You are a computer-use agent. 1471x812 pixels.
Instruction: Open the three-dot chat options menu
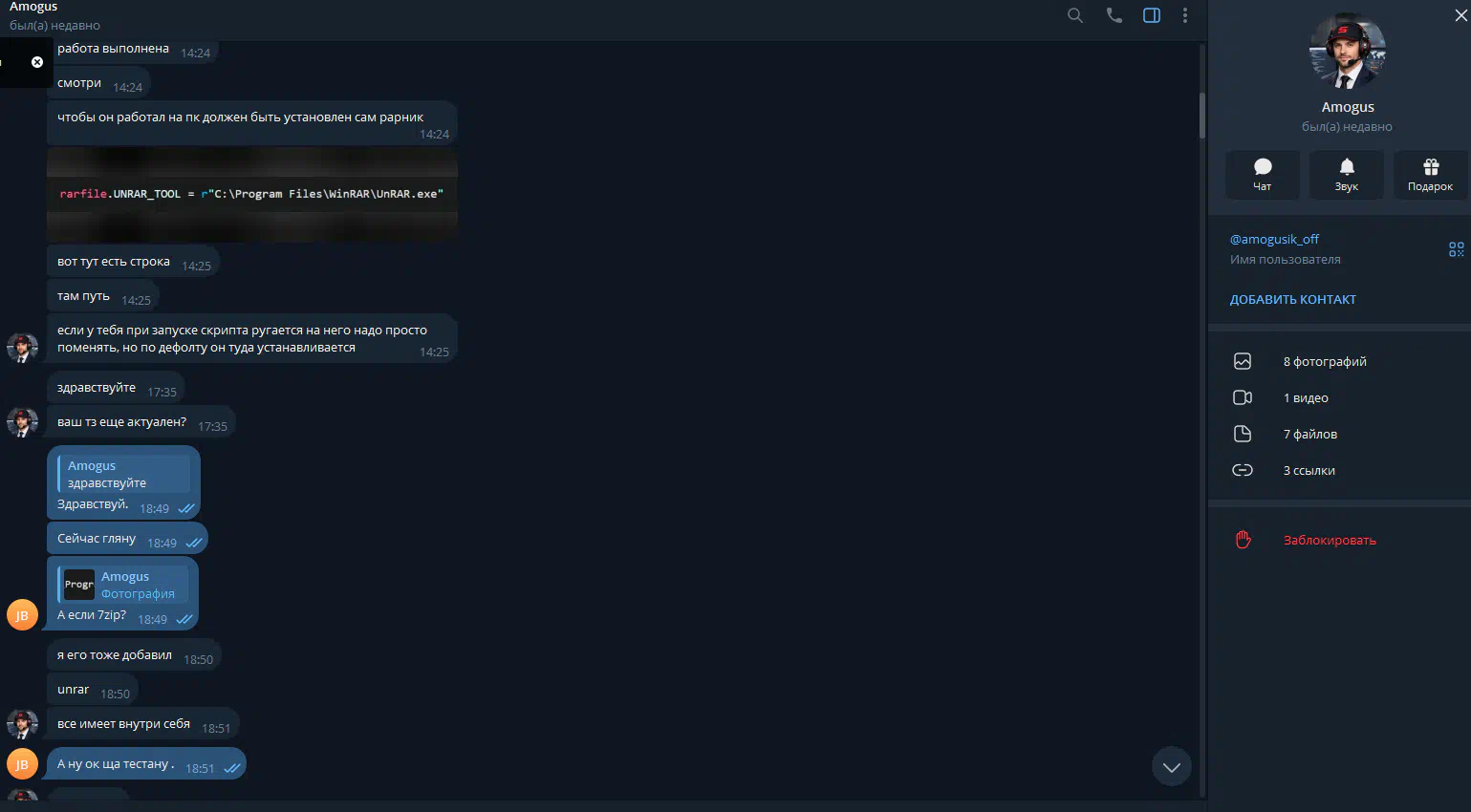coord(1185,15)
